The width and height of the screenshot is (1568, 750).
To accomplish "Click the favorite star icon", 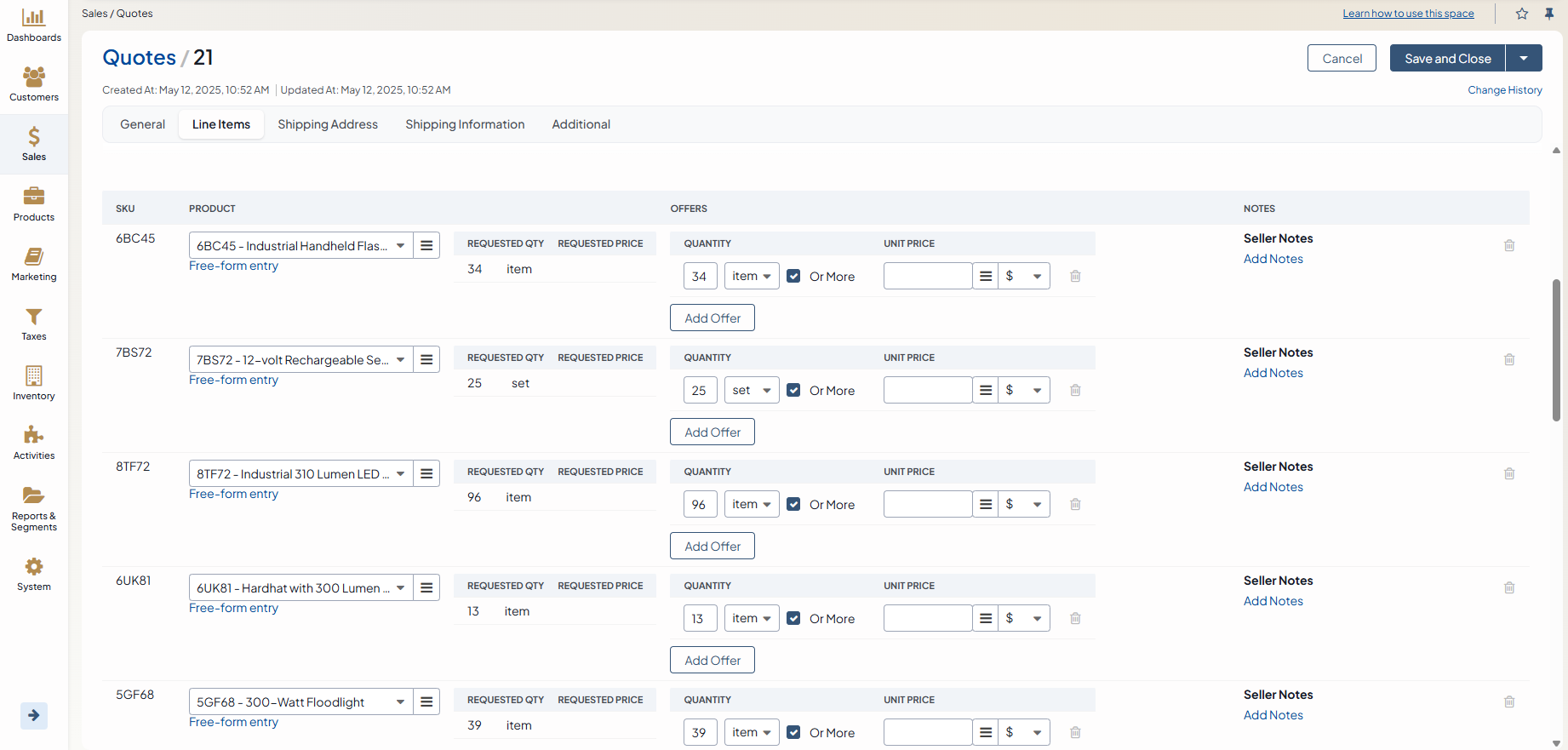I will pos(1522,14).
